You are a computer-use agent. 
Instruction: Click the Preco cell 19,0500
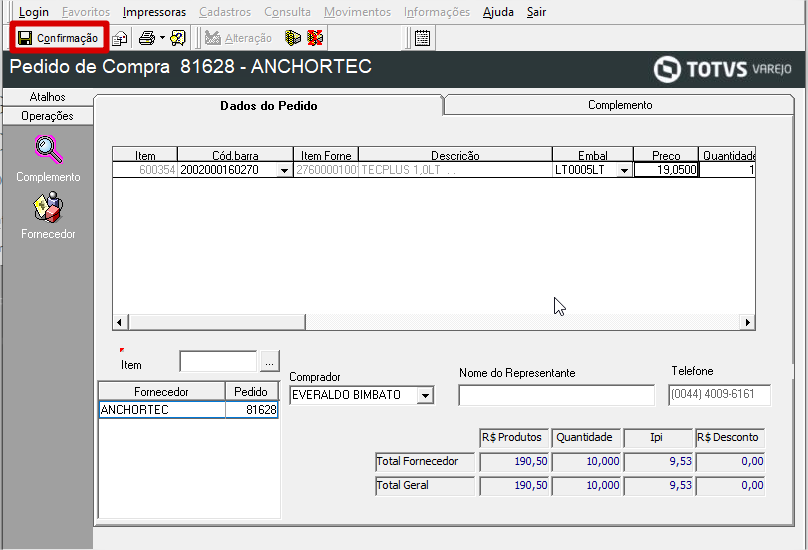[666, 170]
